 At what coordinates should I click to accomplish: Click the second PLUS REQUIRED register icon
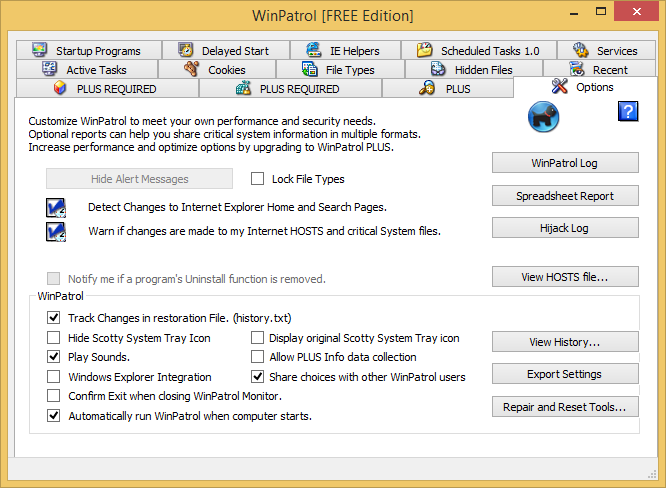click(243, 88)
